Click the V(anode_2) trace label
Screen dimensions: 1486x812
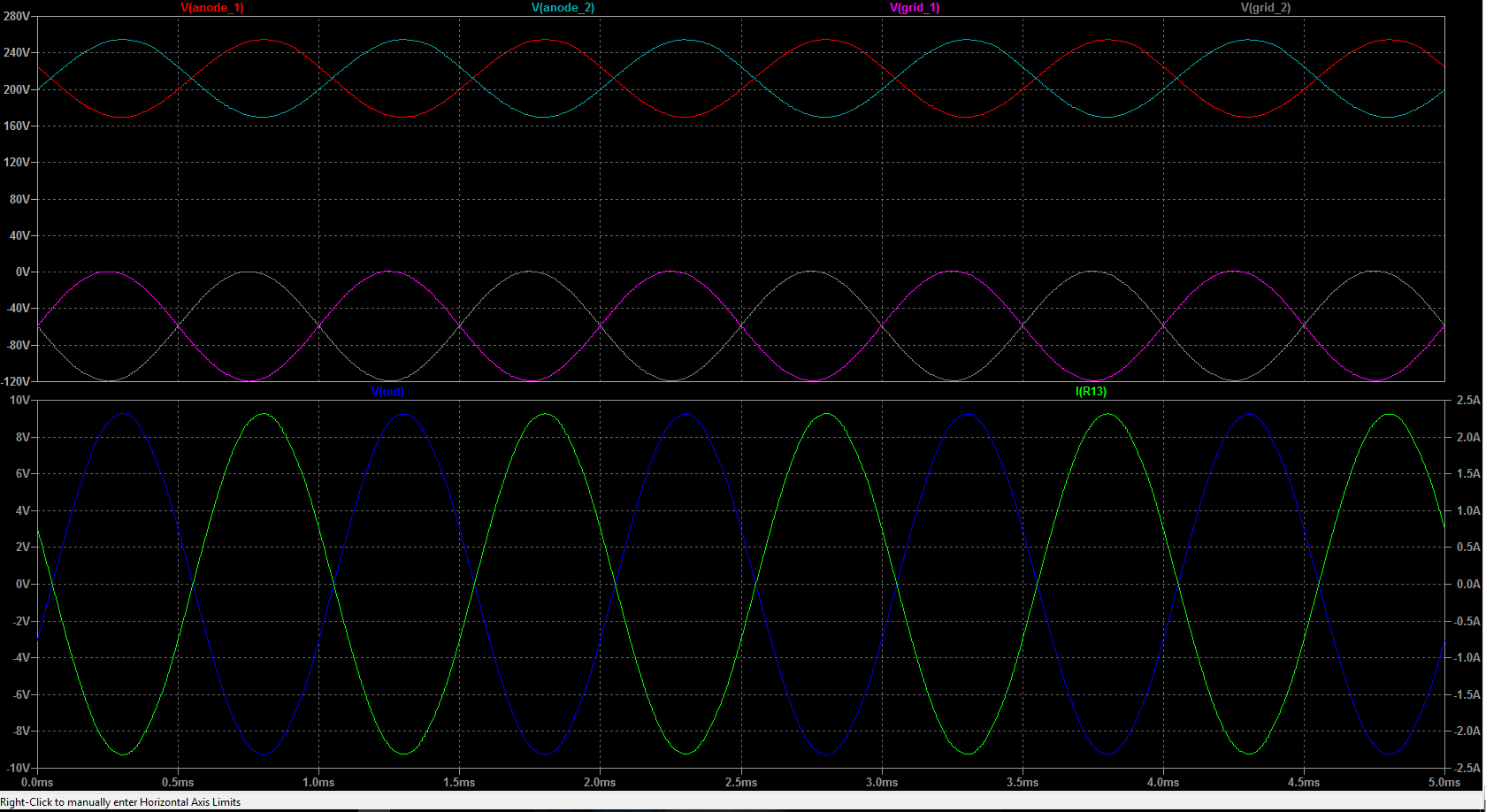tap(563, 7)
